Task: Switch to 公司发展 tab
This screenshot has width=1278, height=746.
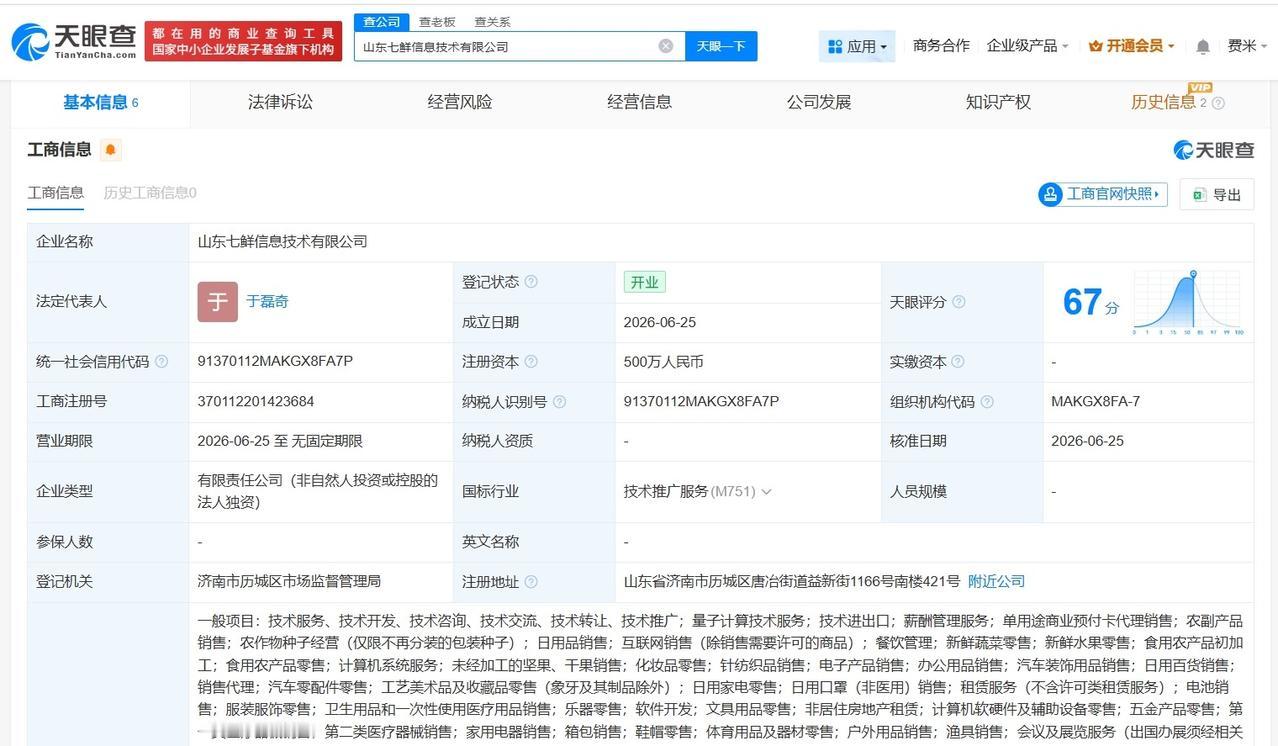Action: (819, 102)
